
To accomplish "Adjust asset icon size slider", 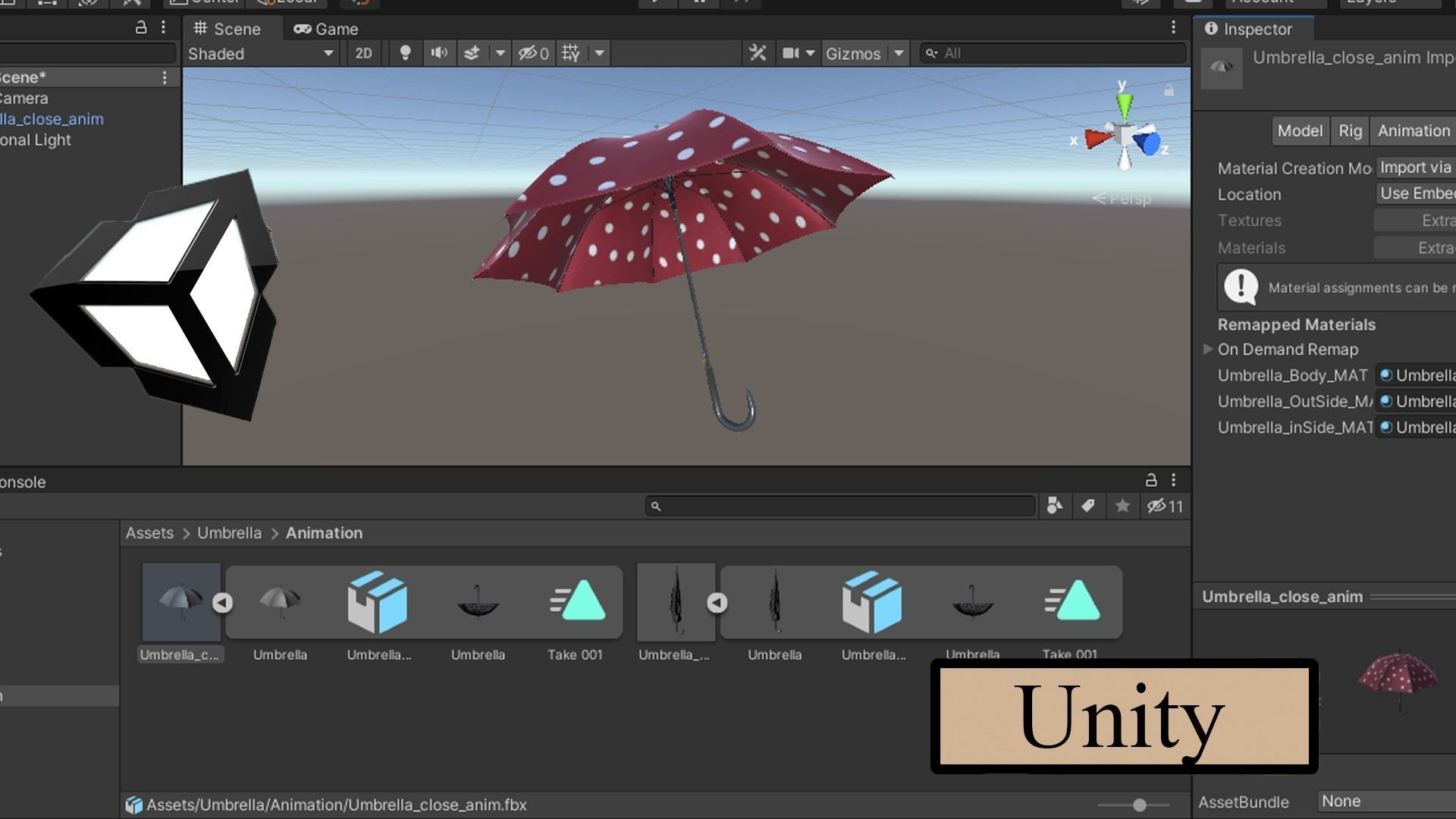I will [1139, 805].
